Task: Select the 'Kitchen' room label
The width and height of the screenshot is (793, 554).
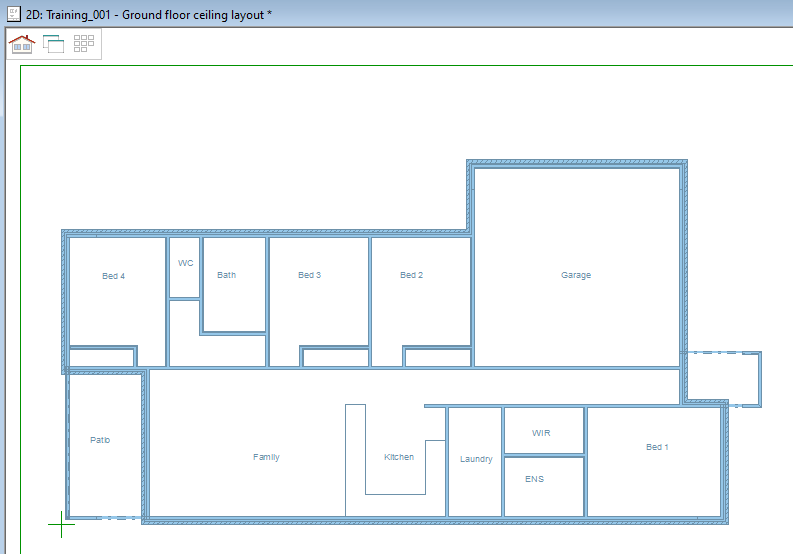Action: click(x=399, y=457)
